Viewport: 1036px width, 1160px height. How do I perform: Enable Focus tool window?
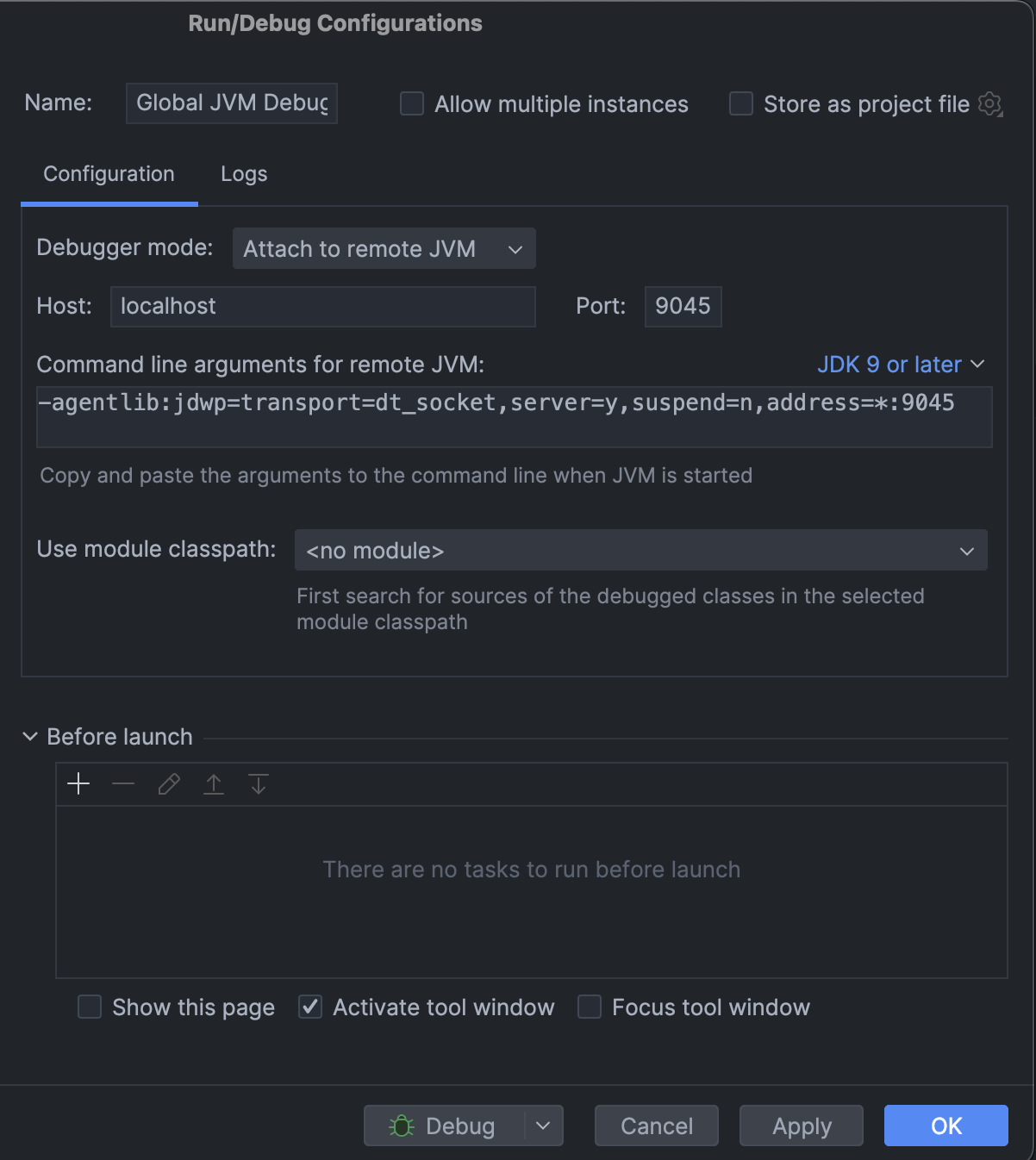click(x=590, y=1007)
